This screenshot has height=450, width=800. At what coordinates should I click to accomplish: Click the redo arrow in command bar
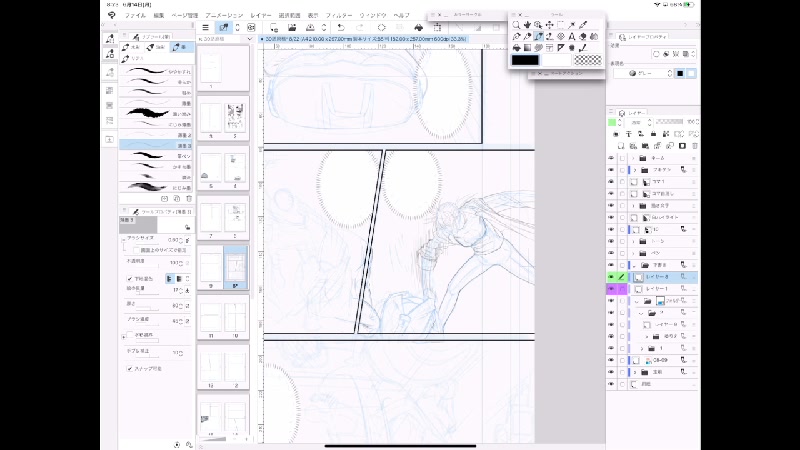click(x=359, y=28)
